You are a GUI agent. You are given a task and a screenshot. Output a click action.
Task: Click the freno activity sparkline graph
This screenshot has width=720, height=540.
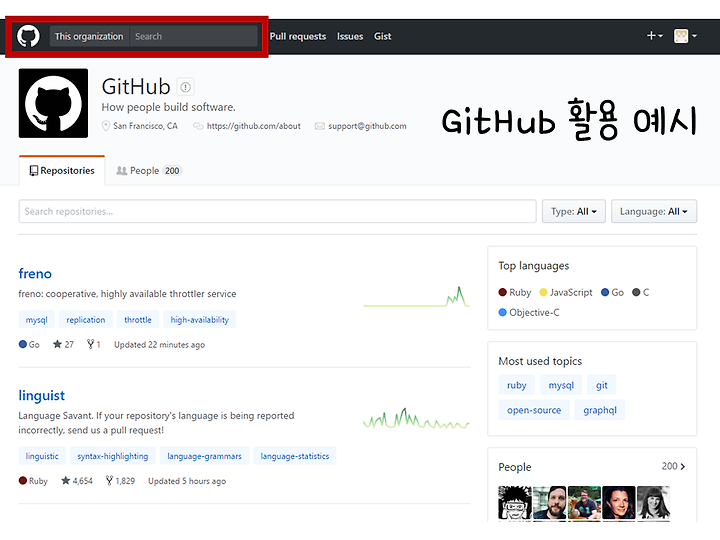pyautogui.click(x=416, y=297)
